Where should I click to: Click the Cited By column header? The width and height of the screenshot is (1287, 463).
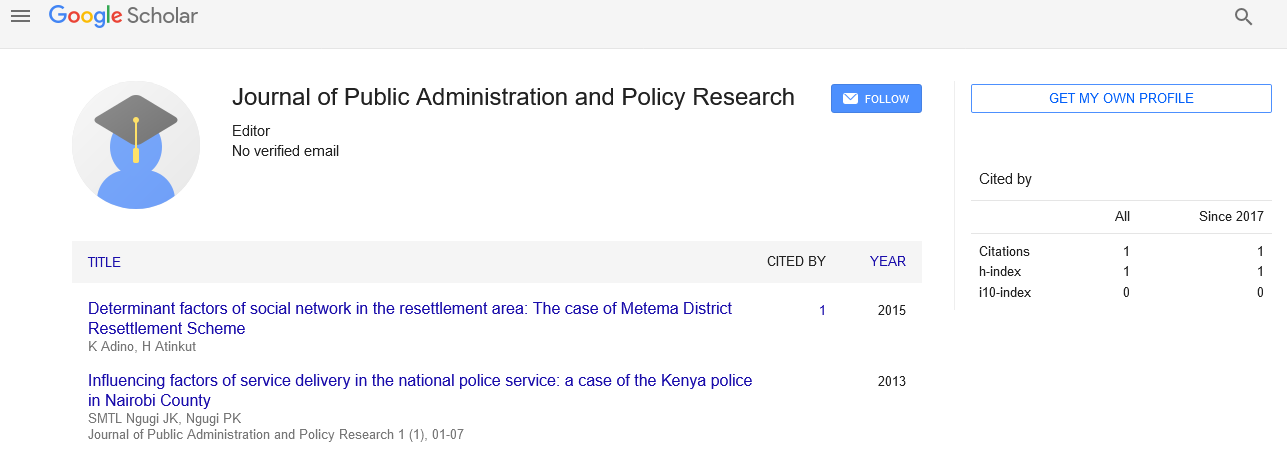click(796, 262)
